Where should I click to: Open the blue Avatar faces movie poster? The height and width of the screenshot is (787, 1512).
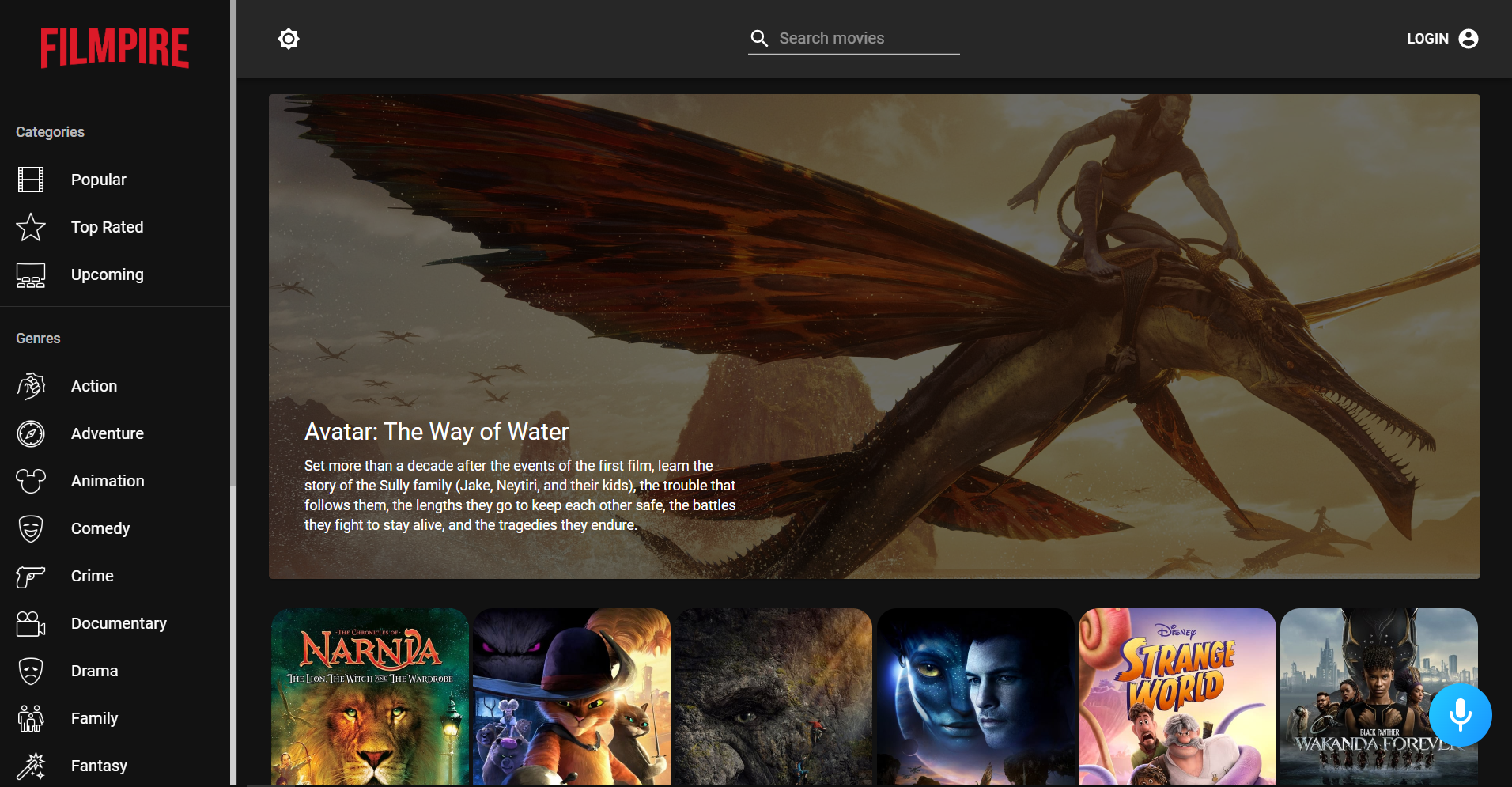[x=975, y=697]
